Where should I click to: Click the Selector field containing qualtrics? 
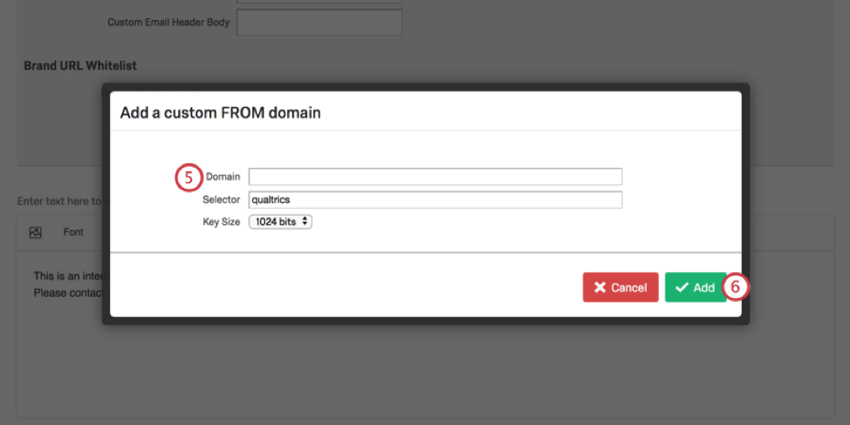(435, 200)
